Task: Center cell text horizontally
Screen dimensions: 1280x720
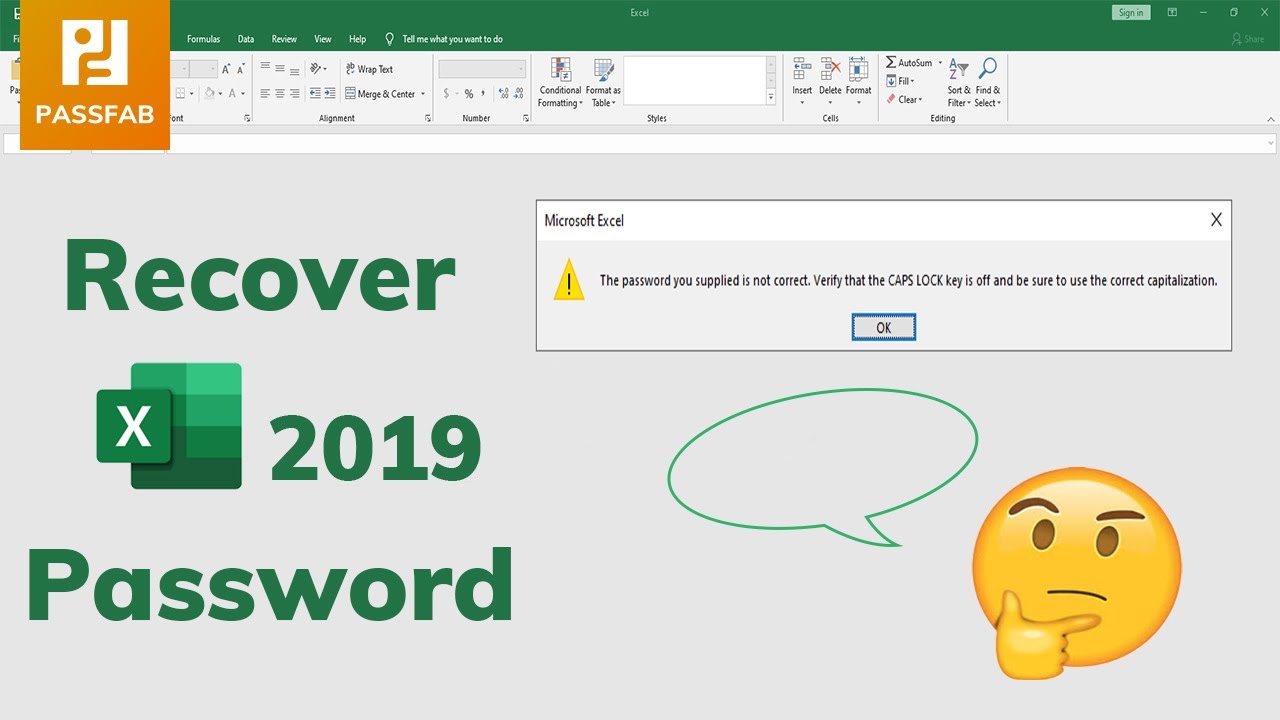Action: (x=280, y=93)
